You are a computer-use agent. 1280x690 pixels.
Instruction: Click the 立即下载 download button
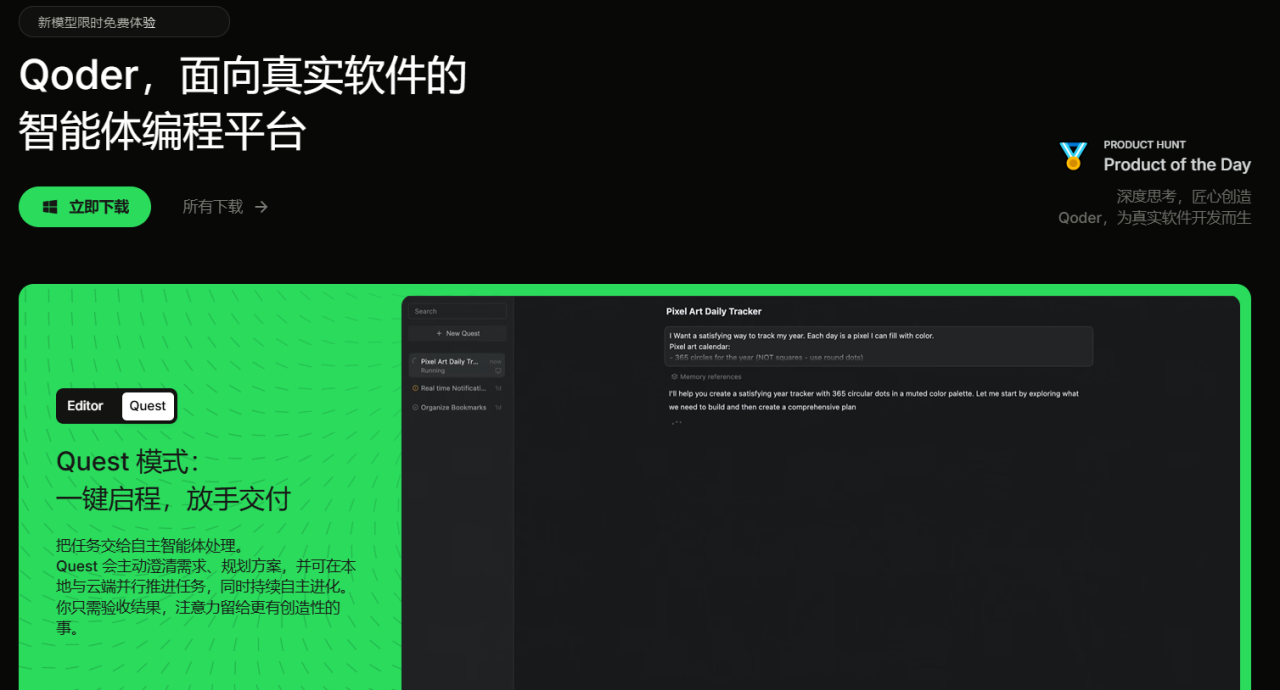85,206
